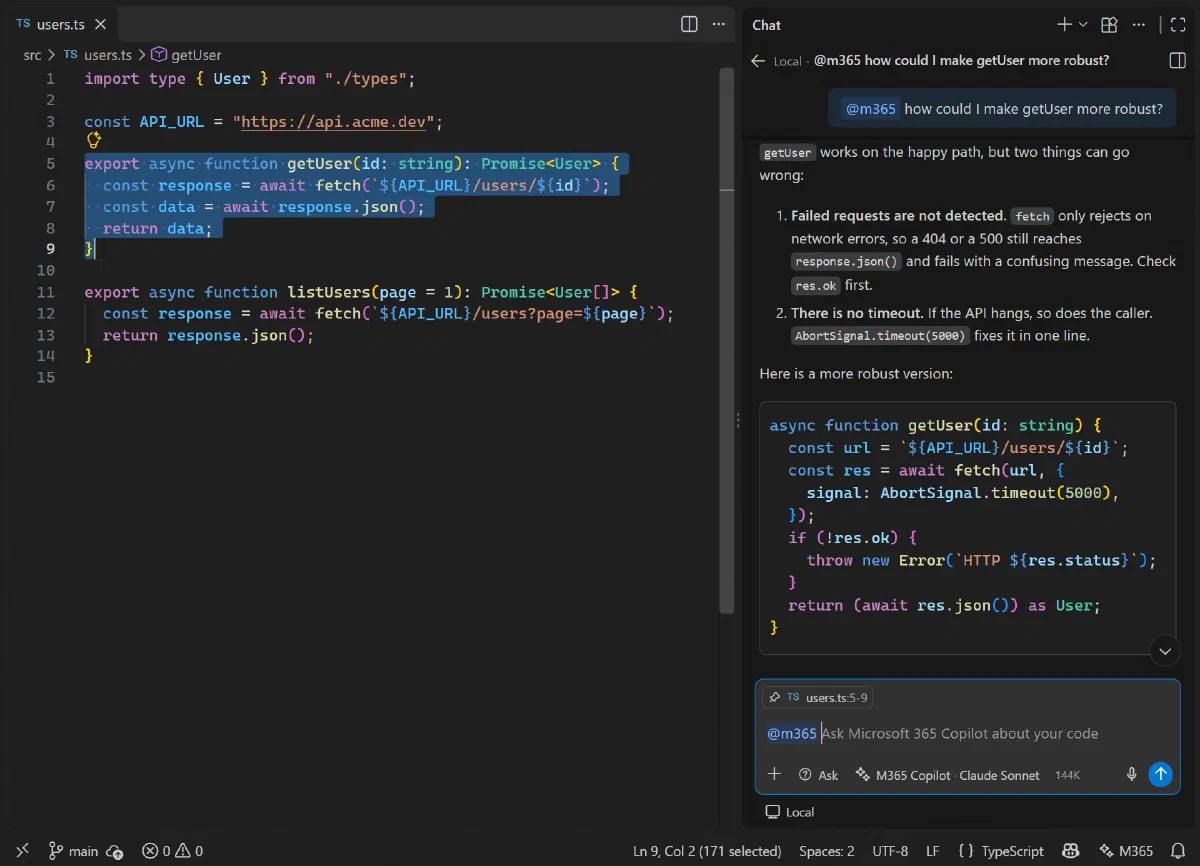Change end of line sequence LF
1200x866 pixels.
pyautogui.click(x=932, y=851)
